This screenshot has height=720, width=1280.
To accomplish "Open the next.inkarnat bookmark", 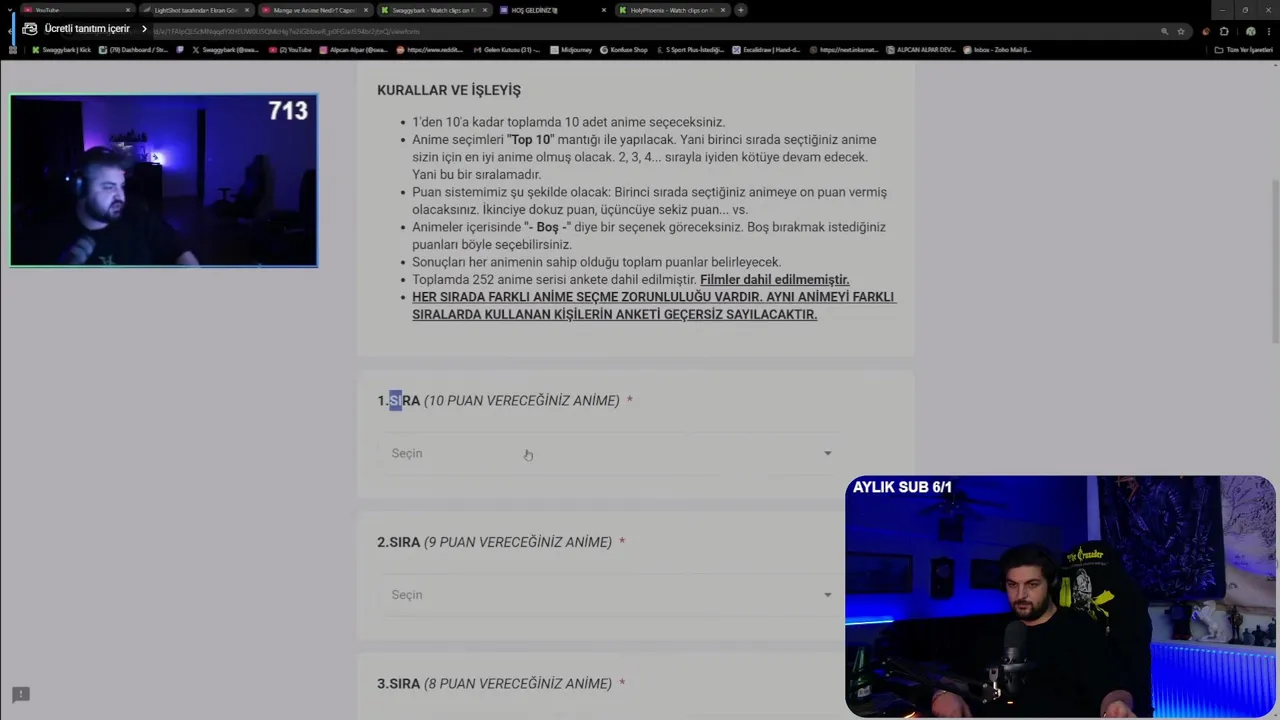I will tap(843, 49).
